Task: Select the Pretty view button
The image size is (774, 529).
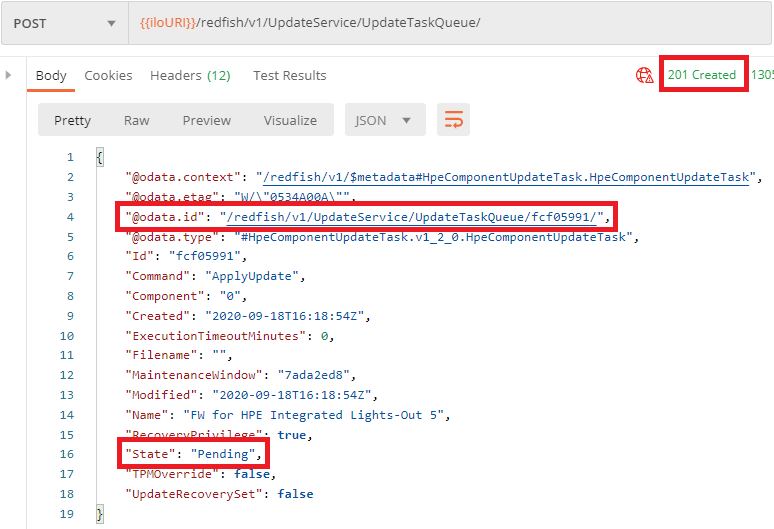Action: click(x=72, y=120)
